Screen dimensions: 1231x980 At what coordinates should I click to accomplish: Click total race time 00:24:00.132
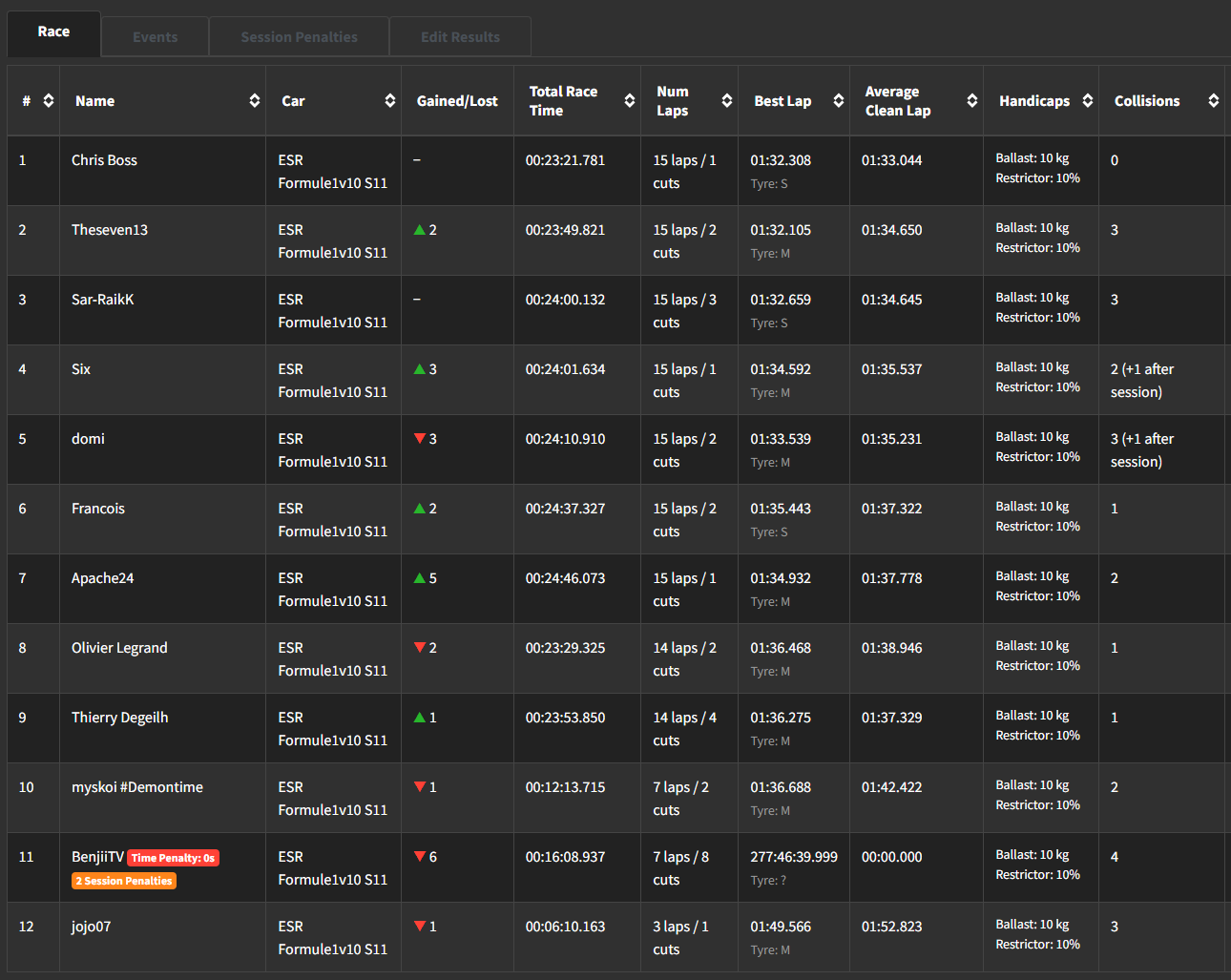565,300
